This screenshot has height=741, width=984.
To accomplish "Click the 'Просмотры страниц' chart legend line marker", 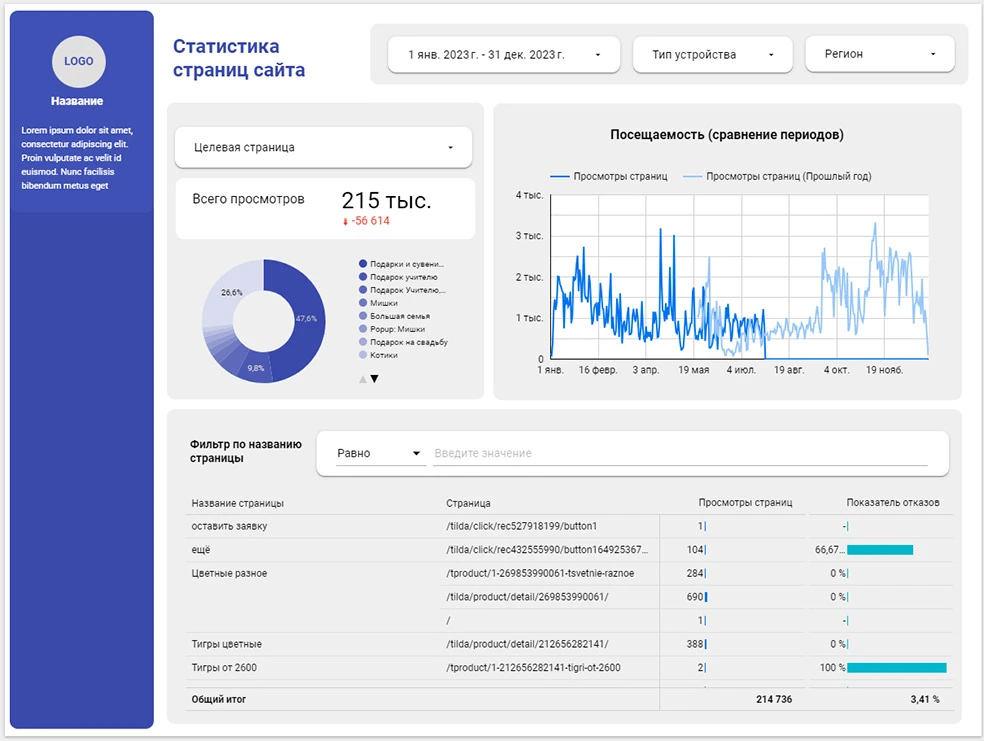I will tap(560, 177).
